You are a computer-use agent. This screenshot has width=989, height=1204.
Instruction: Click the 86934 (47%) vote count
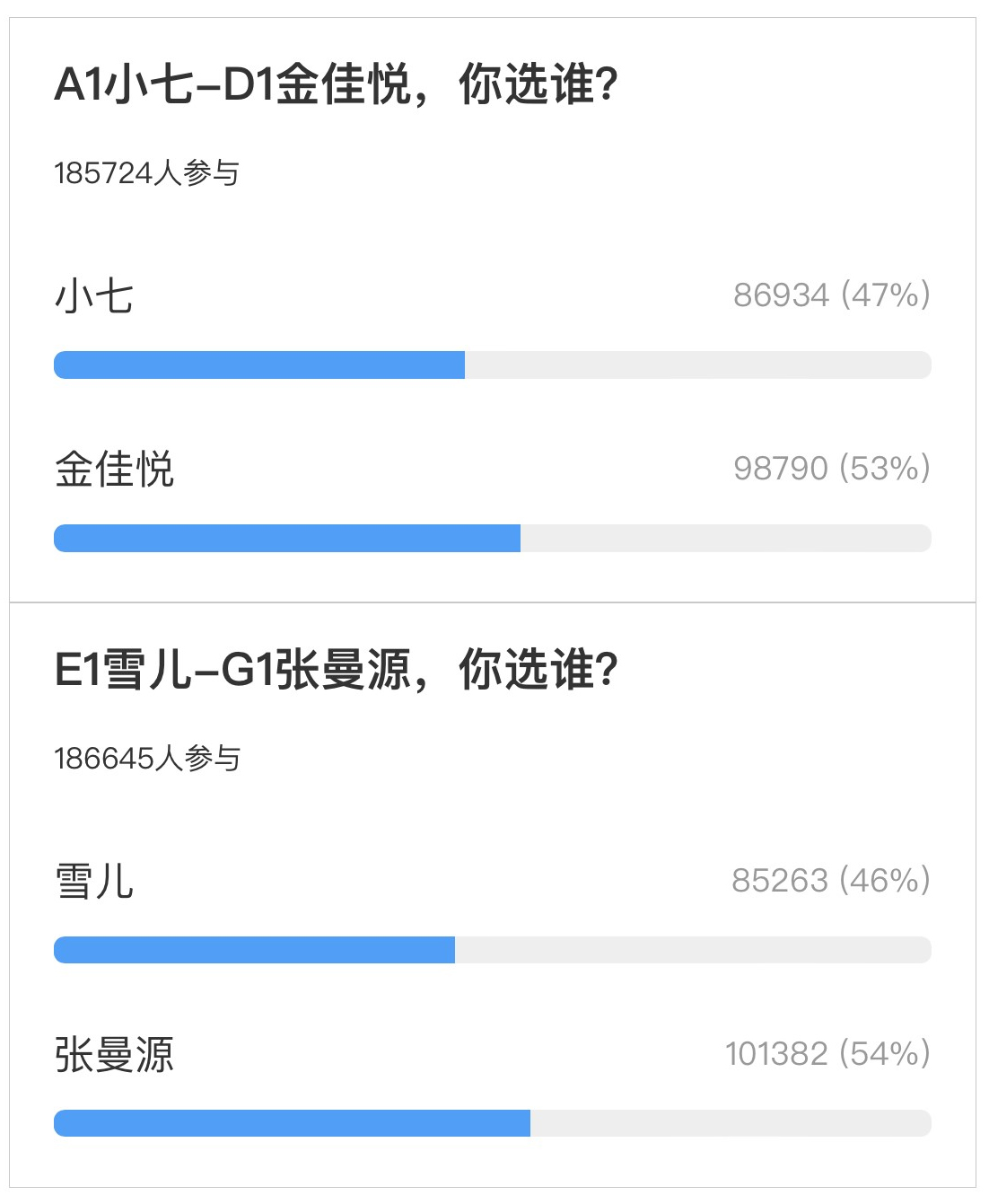832,294
